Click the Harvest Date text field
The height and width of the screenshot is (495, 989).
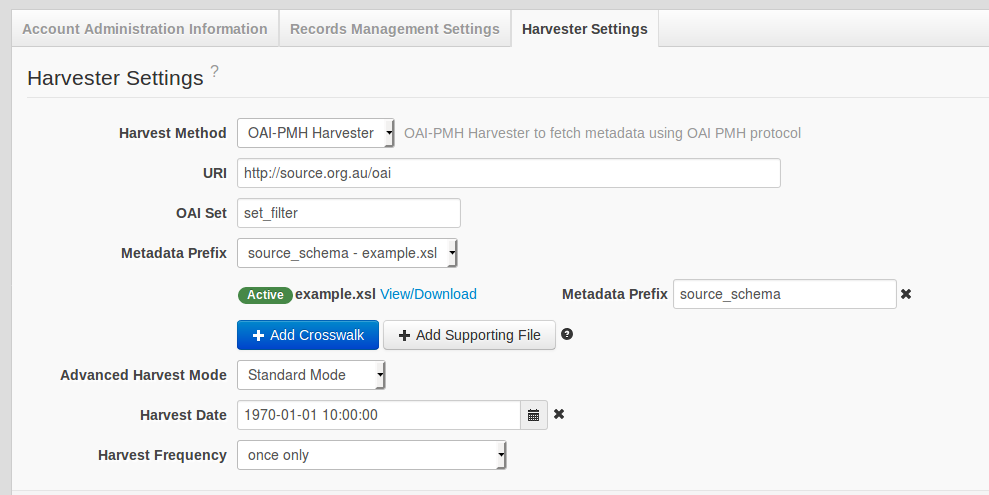(x=378, y=414)
